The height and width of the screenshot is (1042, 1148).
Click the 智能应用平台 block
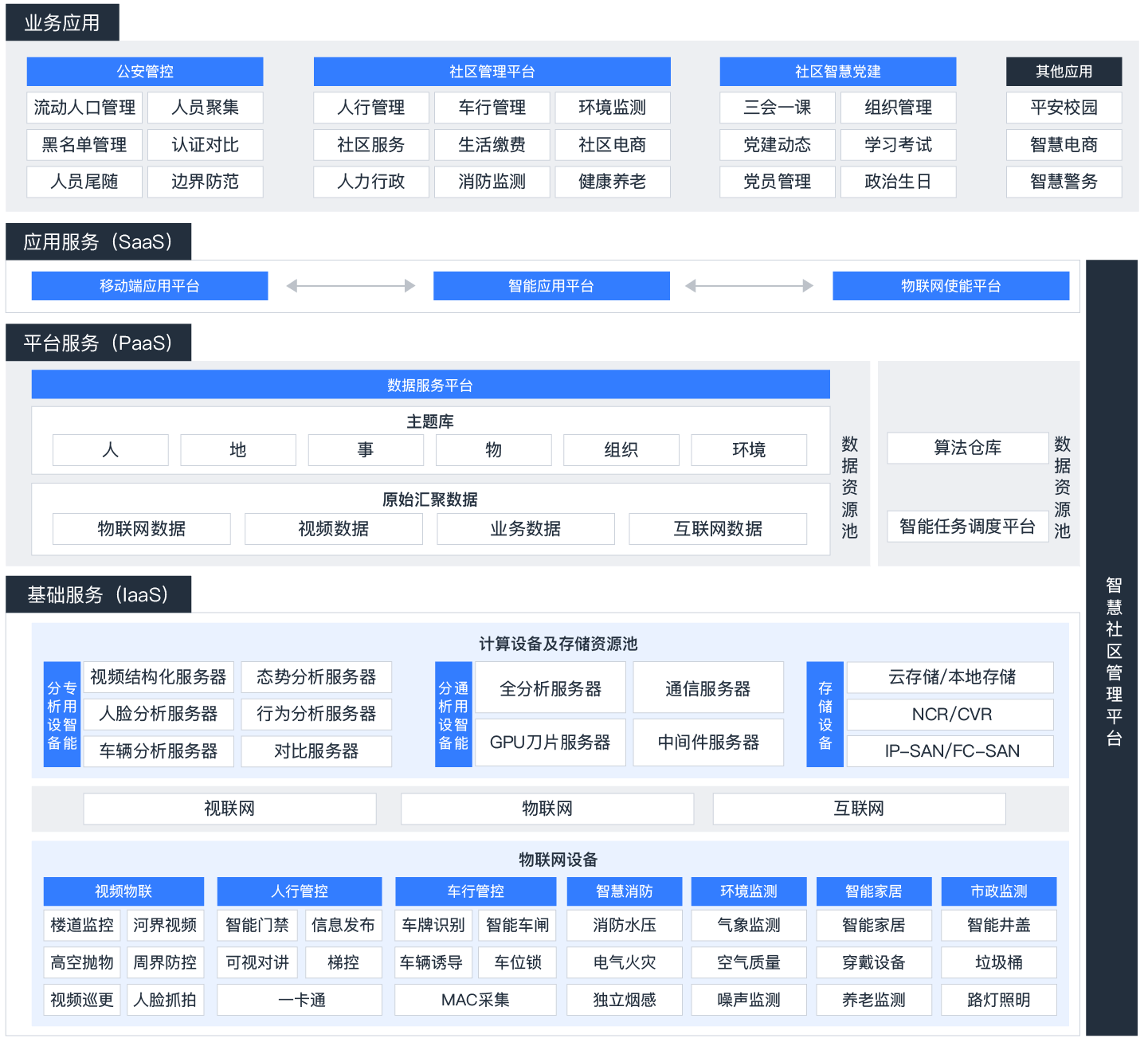[551, 286]
